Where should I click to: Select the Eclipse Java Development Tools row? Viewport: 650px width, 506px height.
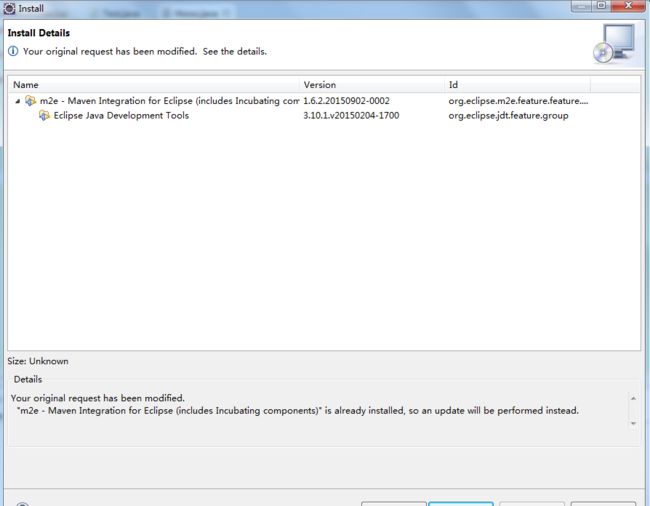tap(324, 116)
